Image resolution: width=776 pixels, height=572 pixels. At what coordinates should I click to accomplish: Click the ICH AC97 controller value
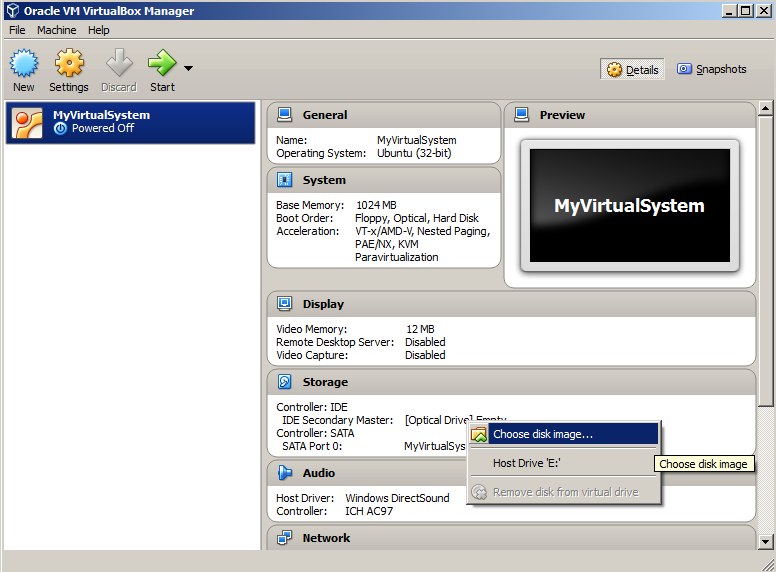coord(369,511)
